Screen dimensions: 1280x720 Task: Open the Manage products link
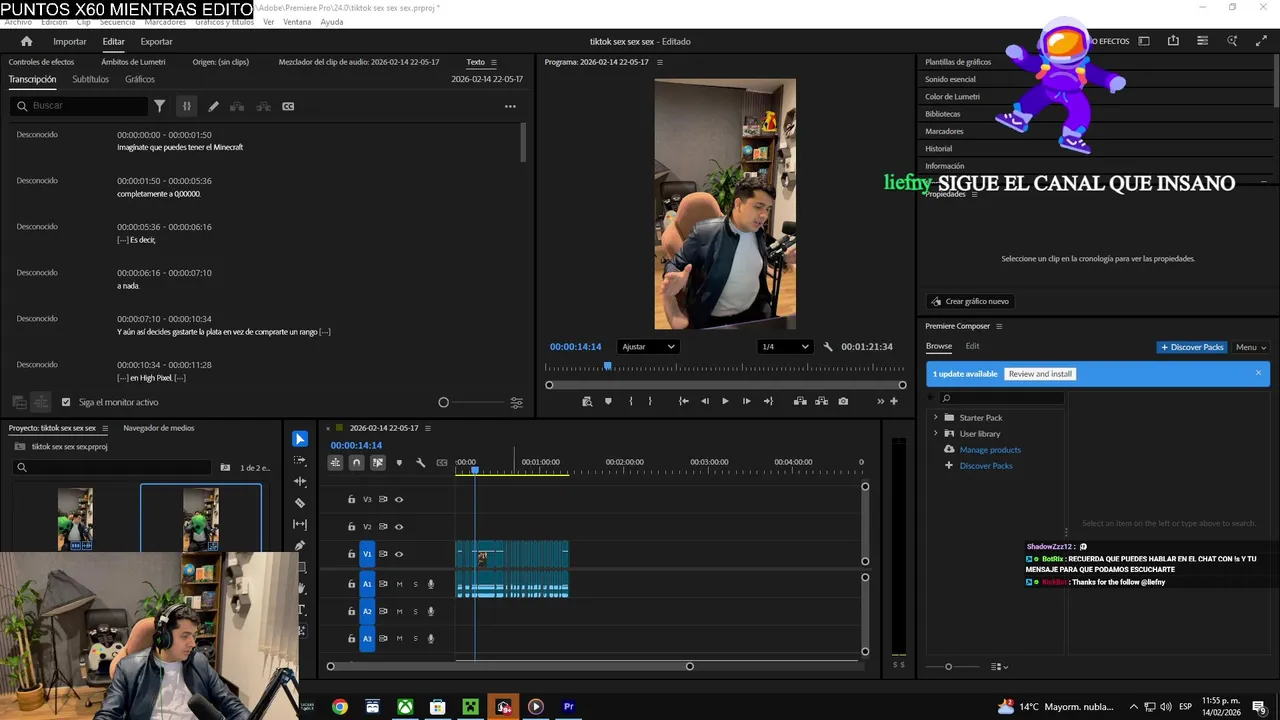click(x=990, y=450)
